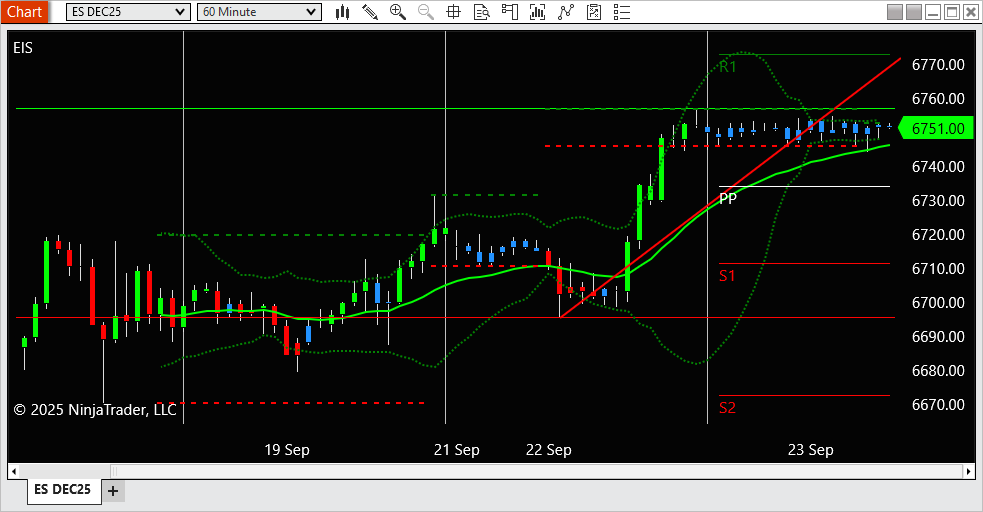983x512 pixels.
Task: Click the 6670.00 price axis label
Action: click(x=938, y=405)
